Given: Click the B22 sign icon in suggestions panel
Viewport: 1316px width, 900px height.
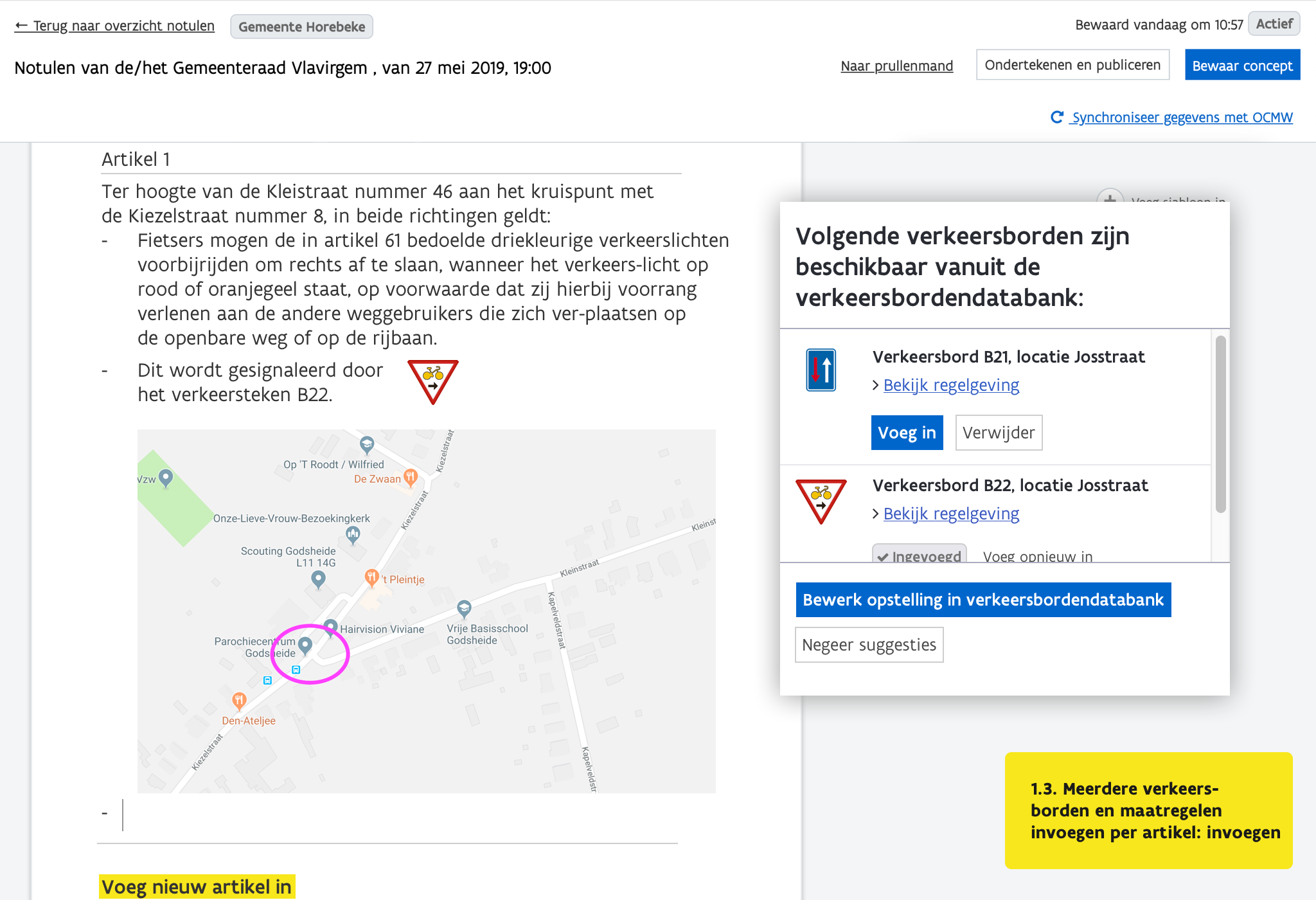Looking at the screenshot, I should 821,501.
